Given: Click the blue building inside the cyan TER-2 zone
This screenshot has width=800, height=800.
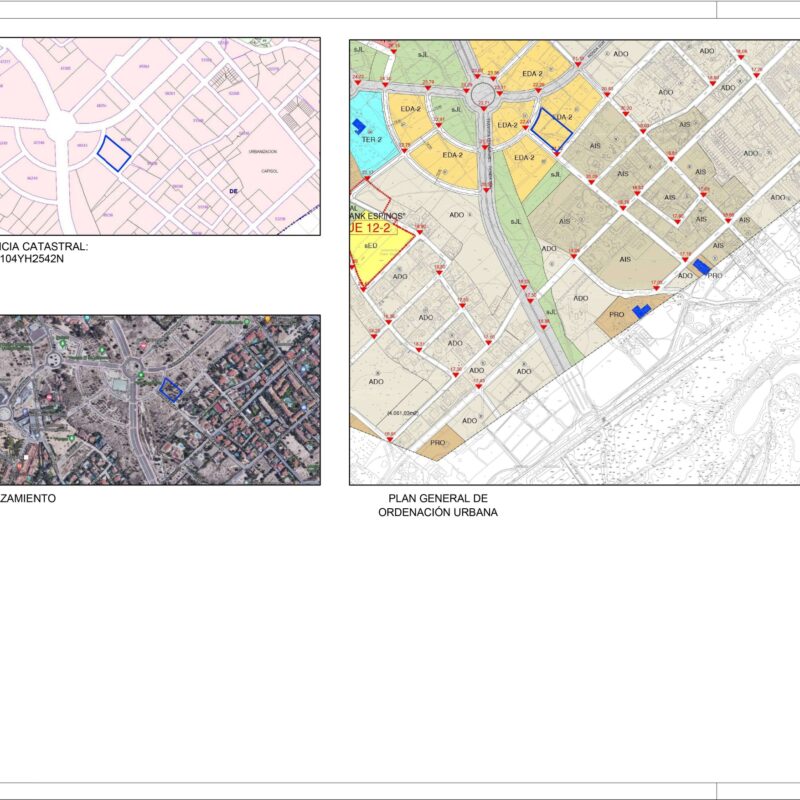Looking at the screenshot, I should tap(359, 125).
